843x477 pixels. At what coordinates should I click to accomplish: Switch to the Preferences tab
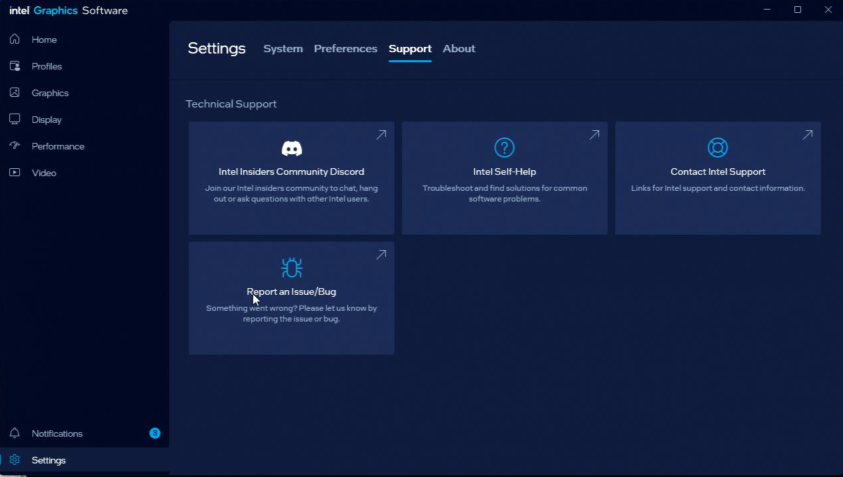pyautogui.click(x=345, y=48)
